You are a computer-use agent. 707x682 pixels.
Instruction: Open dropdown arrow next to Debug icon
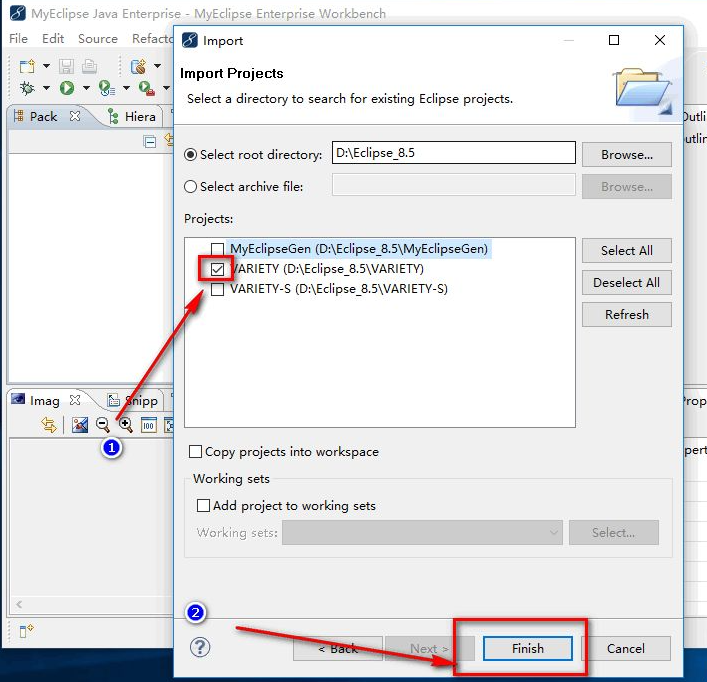(x=46, y=89)
